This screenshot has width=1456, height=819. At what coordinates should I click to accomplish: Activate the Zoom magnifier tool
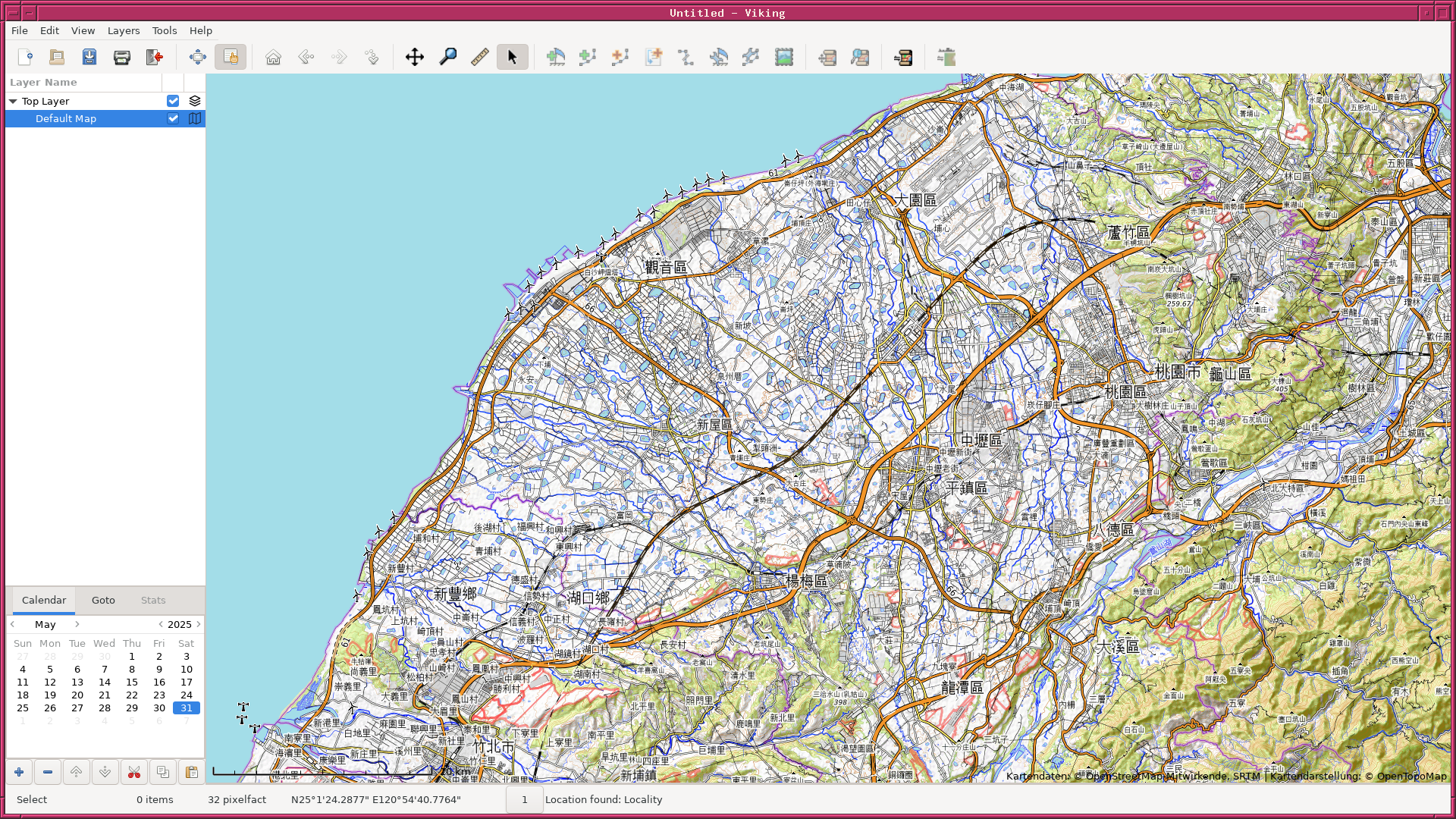pyautogui.click(x=447, y=57)
